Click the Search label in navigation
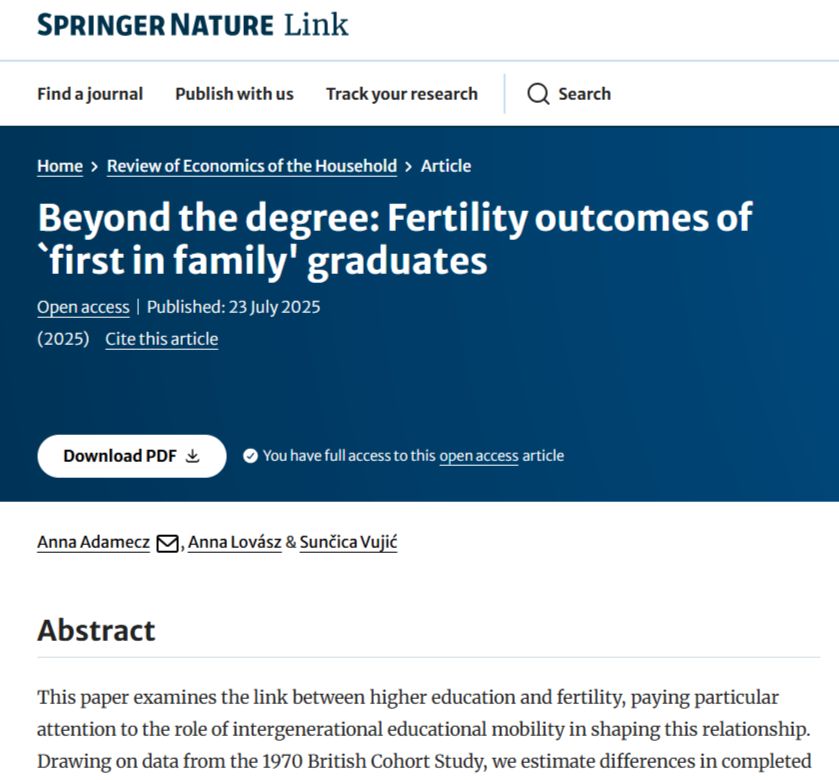 (584, 94)
